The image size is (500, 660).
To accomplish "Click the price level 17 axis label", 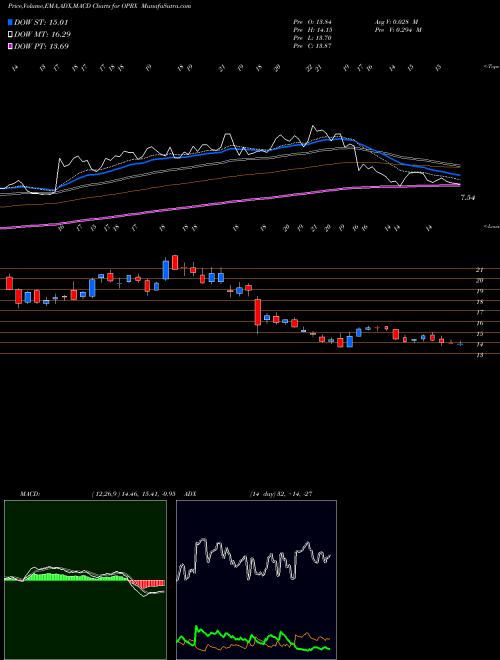I will point(479,312).
